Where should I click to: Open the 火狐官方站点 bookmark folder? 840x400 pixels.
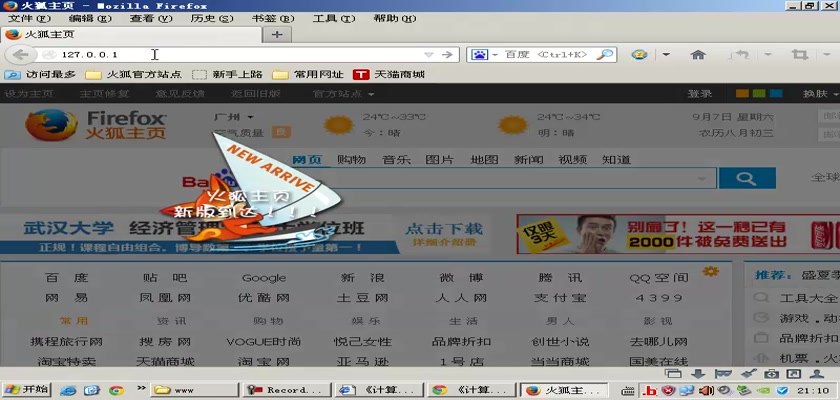click(x=133, y=74)
